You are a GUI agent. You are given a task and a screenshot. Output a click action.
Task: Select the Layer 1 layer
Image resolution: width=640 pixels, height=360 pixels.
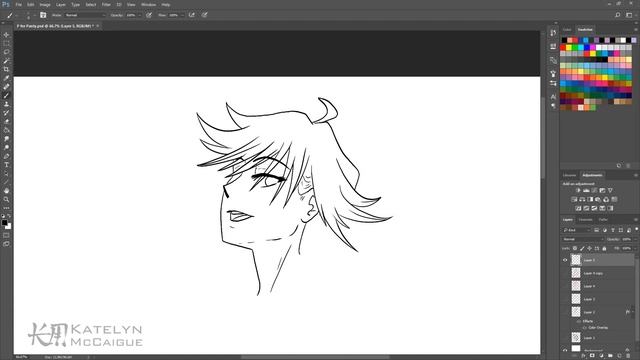(602, 338)
